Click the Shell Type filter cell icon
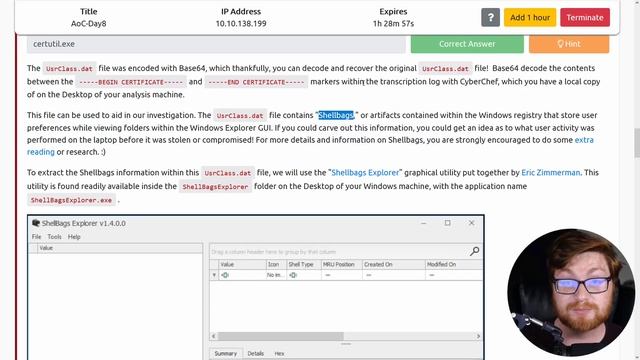The image size is (640, 360). [x=293, y=275]
